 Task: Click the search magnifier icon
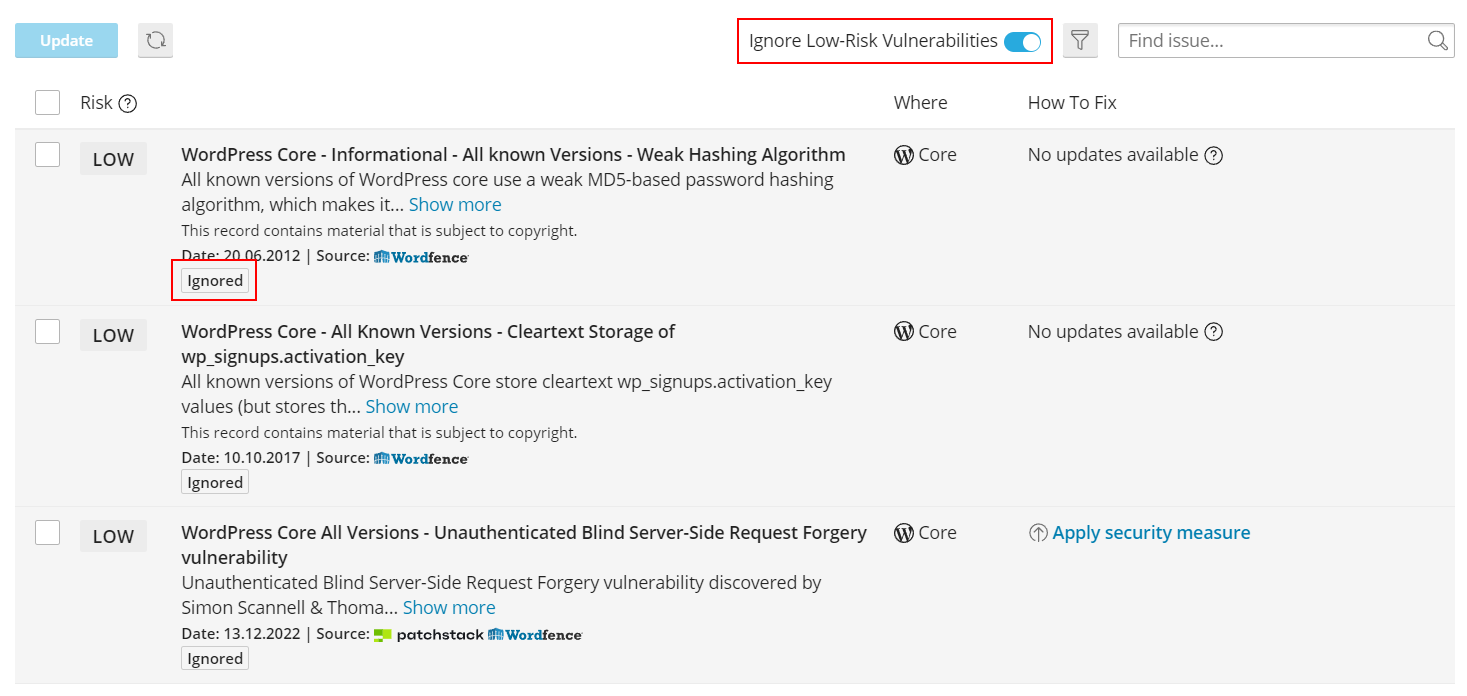pyautogui.click(x=1437, y=41)
